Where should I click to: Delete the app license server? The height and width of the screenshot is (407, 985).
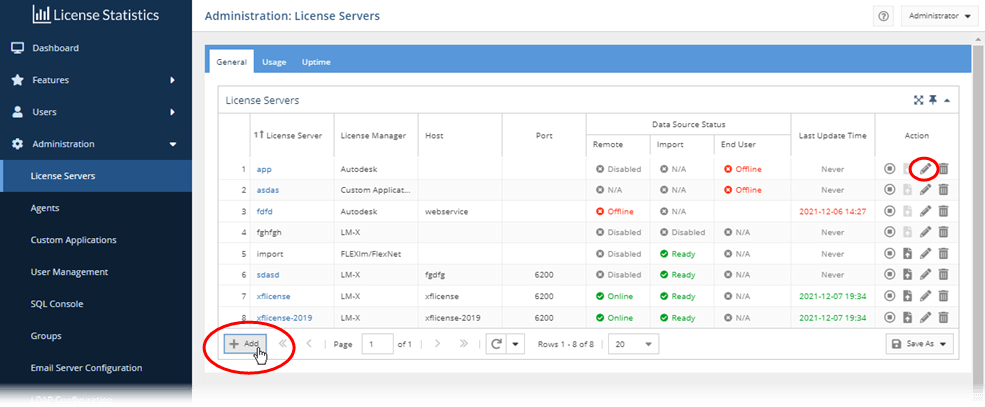pos(944,169)
